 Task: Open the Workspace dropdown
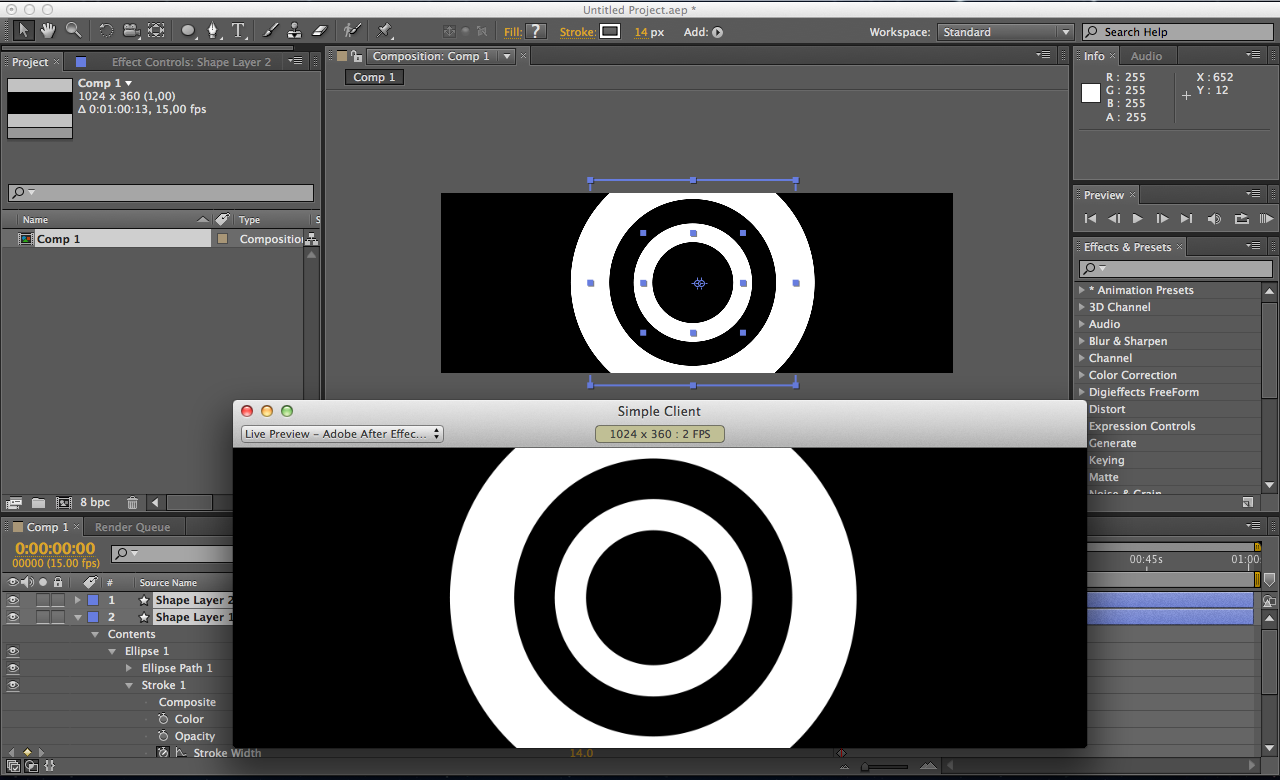click(1005, 32)
